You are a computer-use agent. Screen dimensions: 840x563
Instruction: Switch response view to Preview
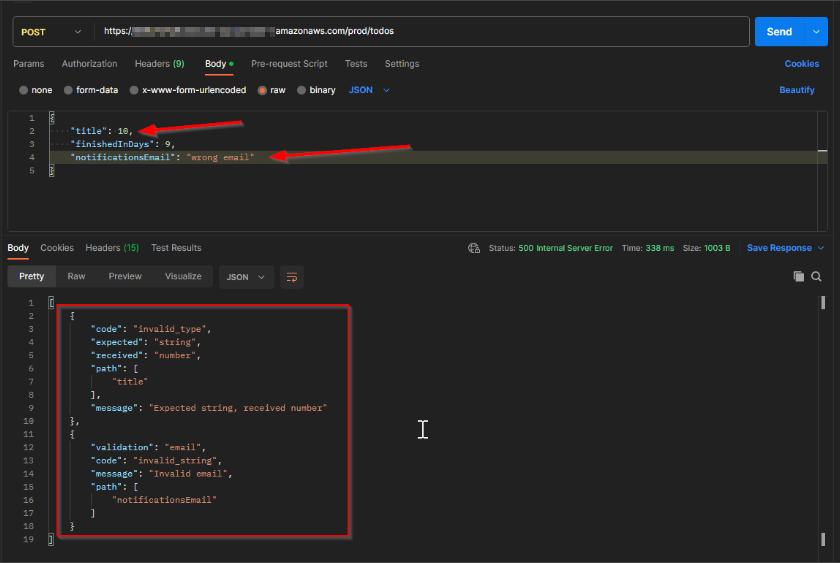click(125, 276)
